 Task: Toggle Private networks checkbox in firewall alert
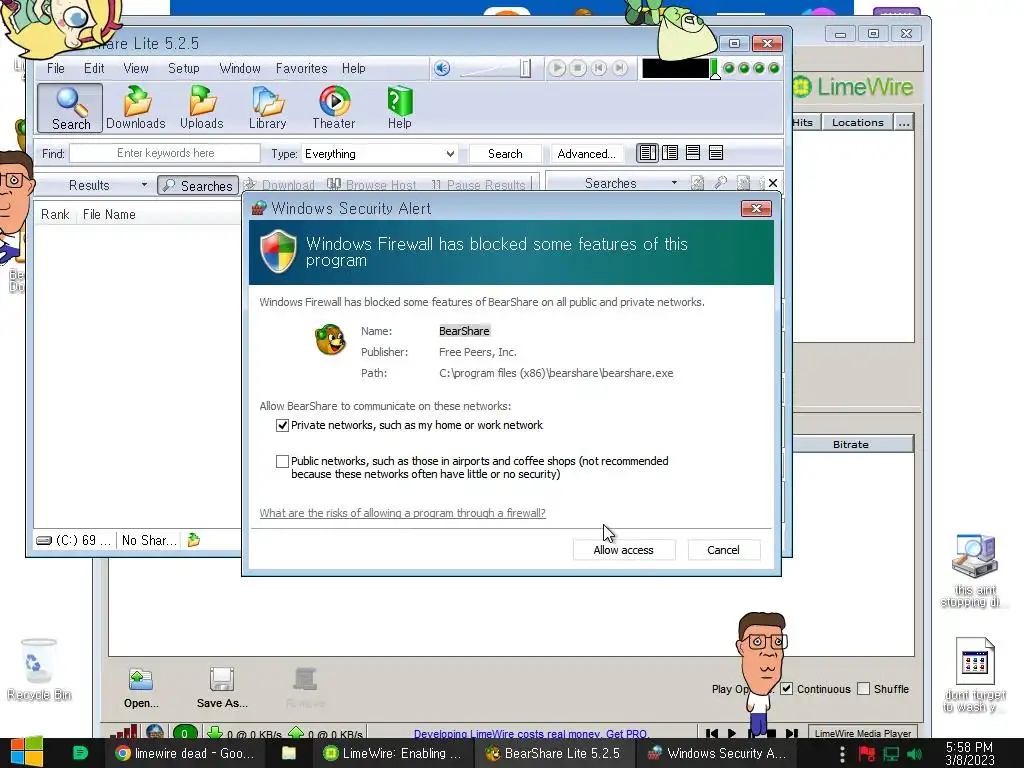tap(282, 425)
